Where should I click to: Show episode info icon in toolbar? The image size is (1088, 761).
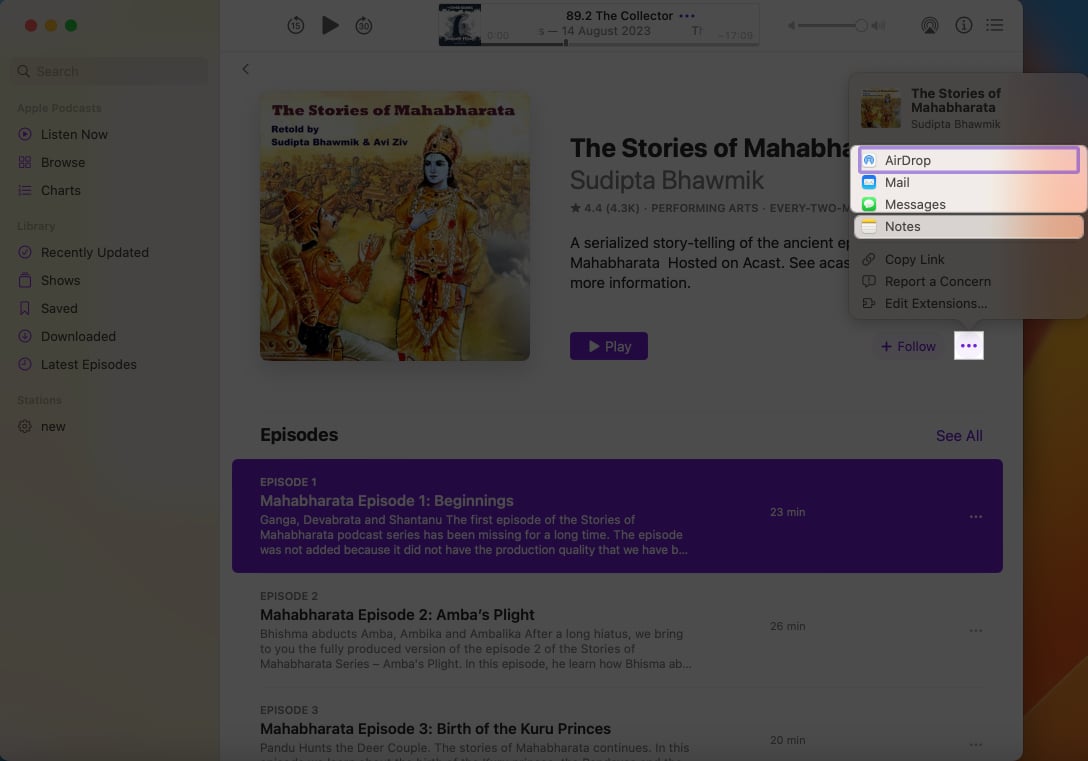coord(963,26)
